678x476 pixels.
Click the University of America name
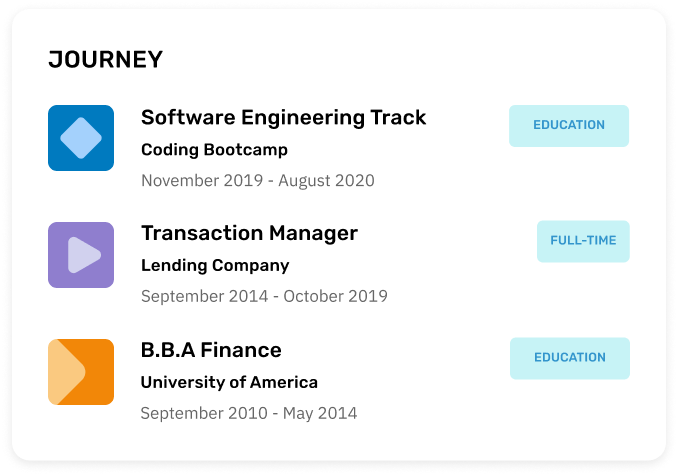click(x=229, y=382)
